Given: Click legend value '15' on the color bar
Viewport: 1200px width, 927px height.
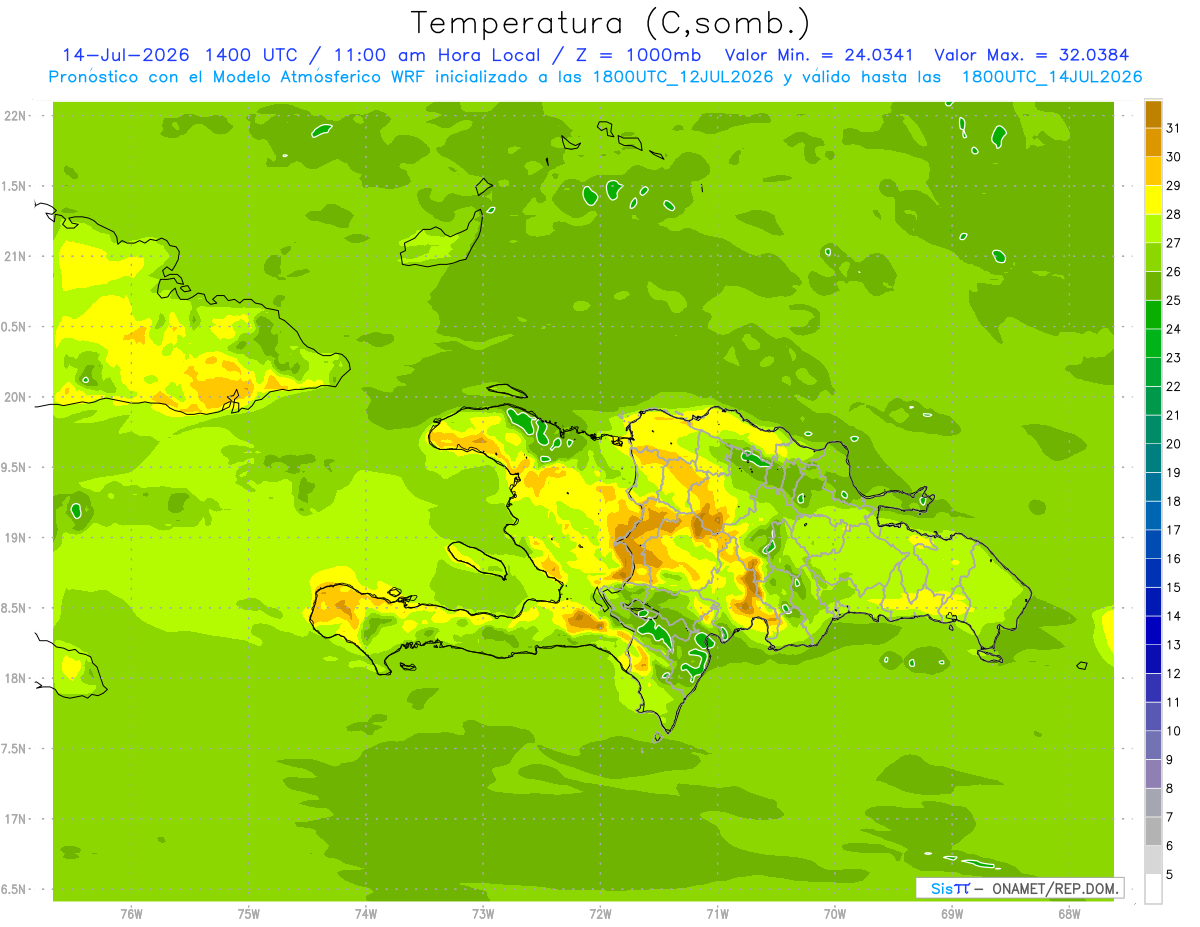Looking at the screenshot, I should (x=1173, y=587).
